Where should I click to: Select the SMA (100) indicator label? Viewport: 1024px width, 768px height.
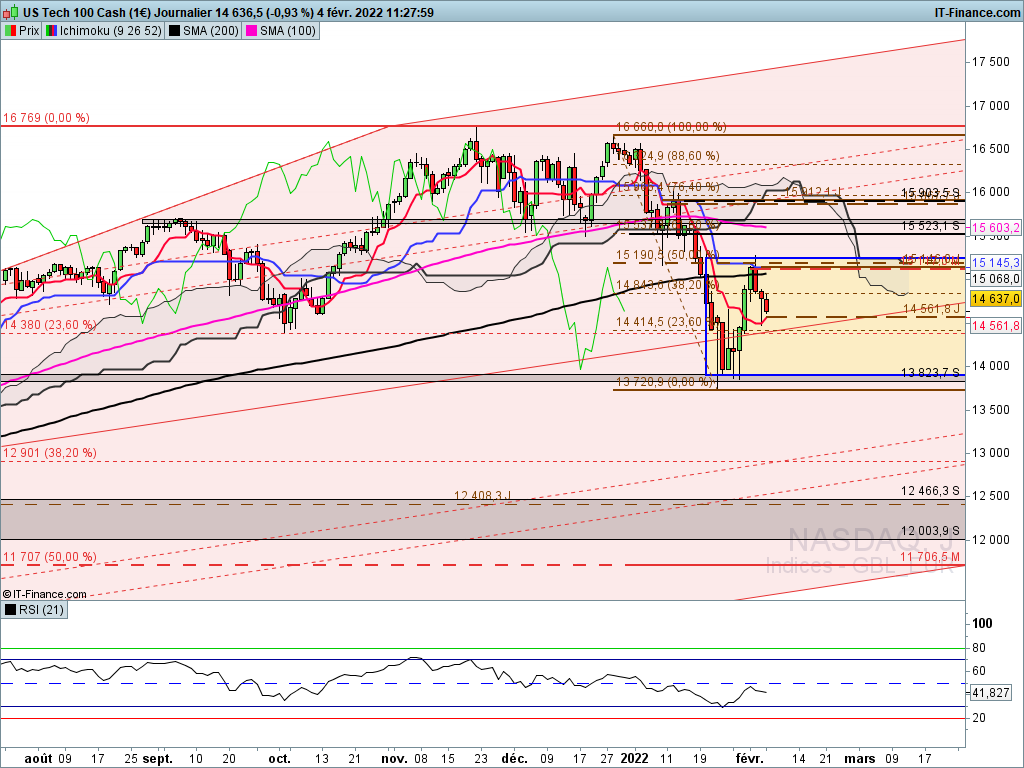coord(287,31)
